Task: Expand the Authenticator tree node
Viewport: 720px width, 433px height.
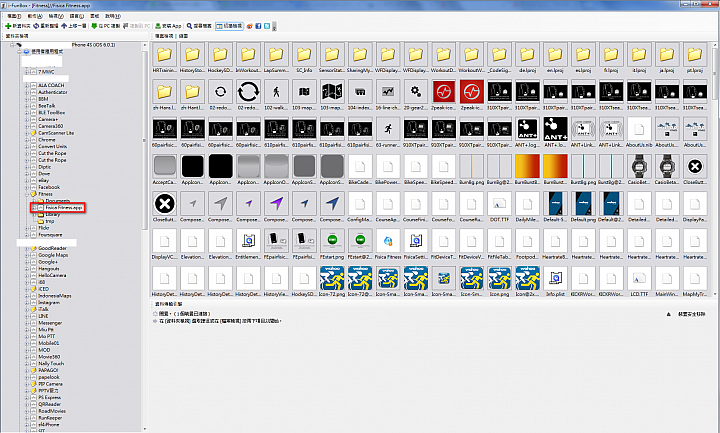Action: pyautogui.click(x=27, y=92)
